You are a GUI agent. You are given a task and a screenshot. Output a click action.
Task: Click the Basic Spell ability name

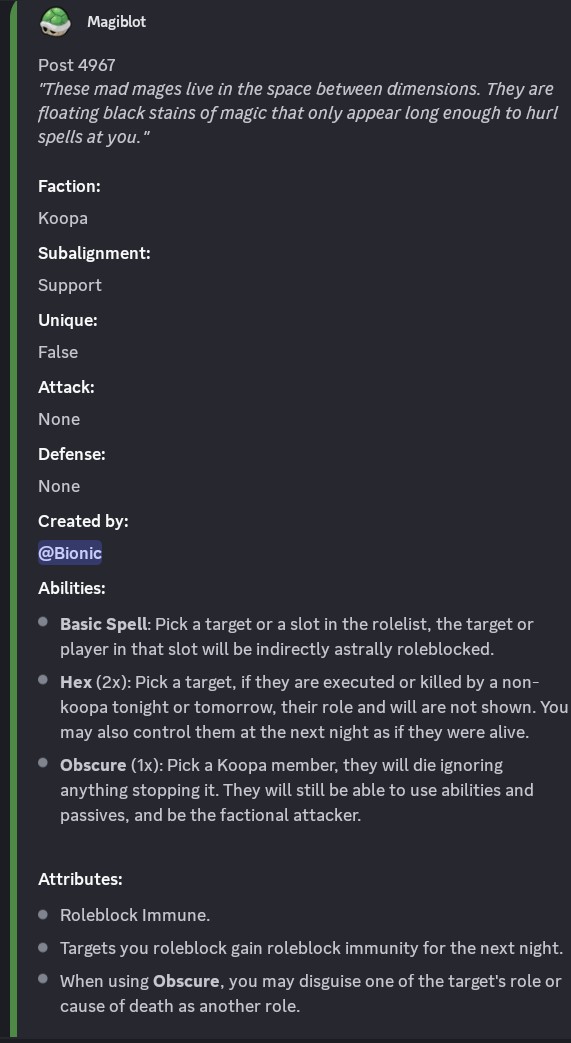103,625
